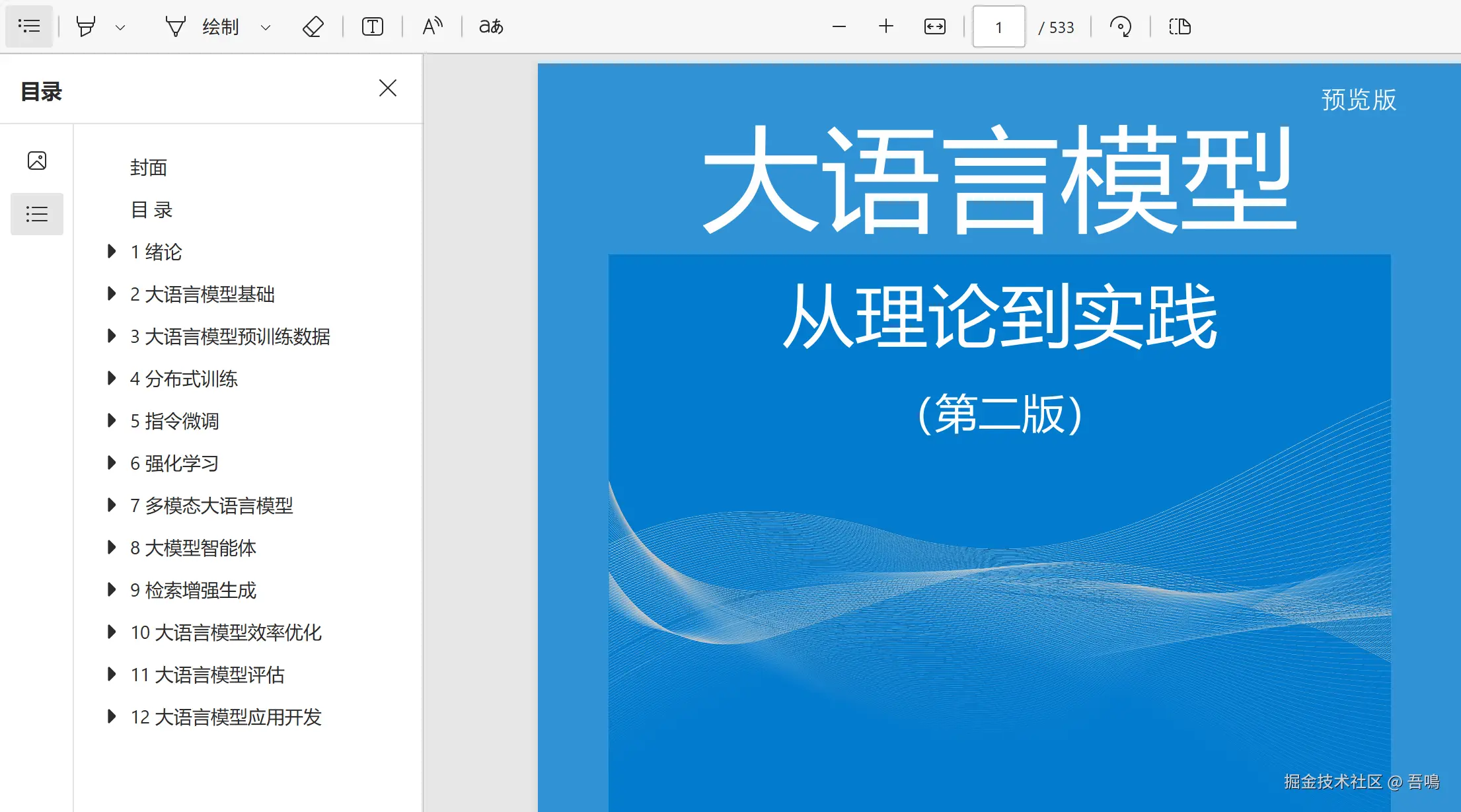Click the translate icon
Viewport: 1461px width, 812px height.
pos(491,26)
